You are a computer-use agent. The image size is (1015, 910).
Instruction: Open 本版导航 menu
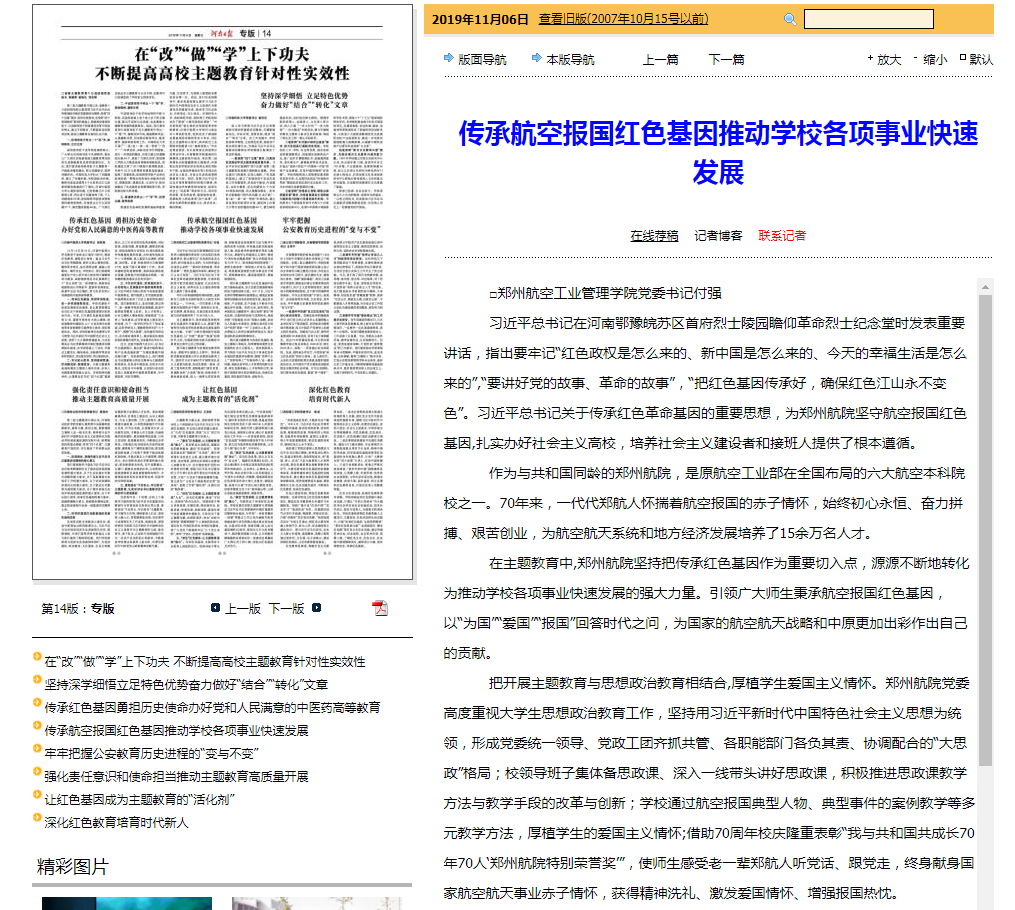pyautogui.click(x=570, y=60)
